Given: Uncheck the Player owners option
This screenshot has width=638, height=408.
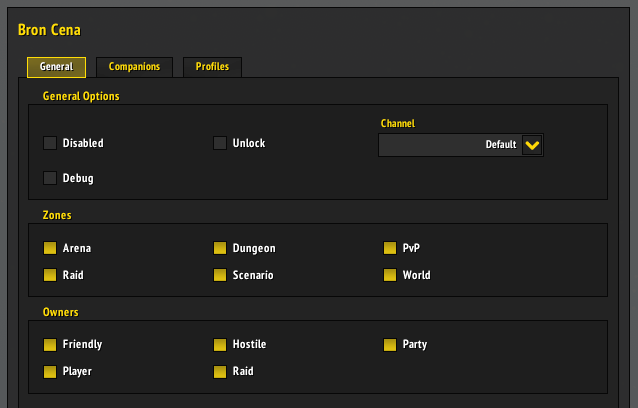Looking at the screenshot, I should (x=50, y=372).
